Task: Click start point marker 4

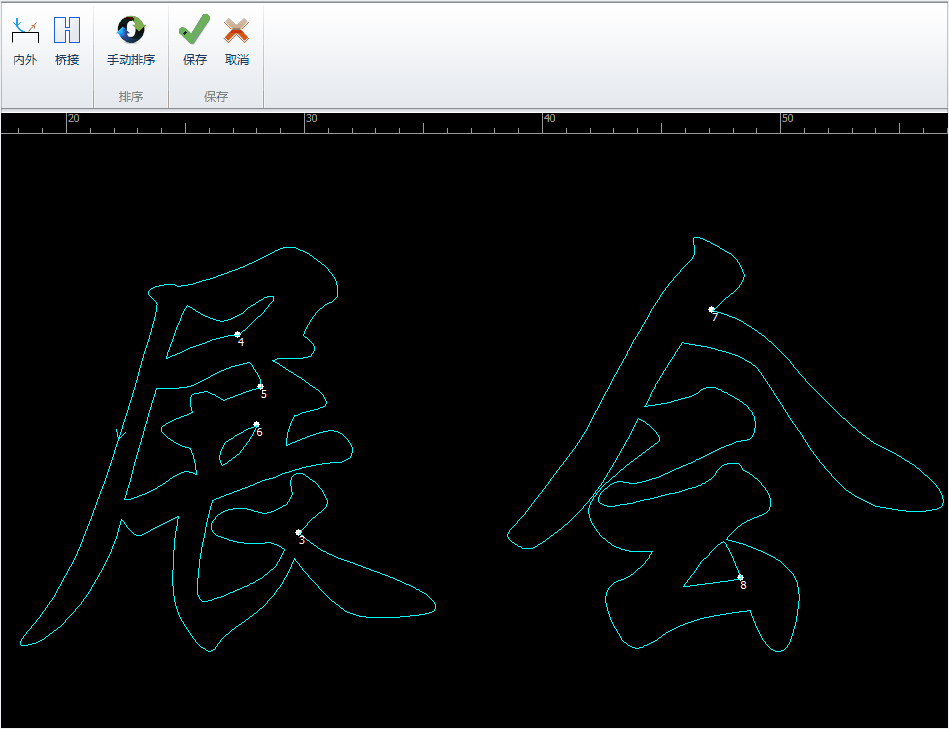Action: pos(237,334)
